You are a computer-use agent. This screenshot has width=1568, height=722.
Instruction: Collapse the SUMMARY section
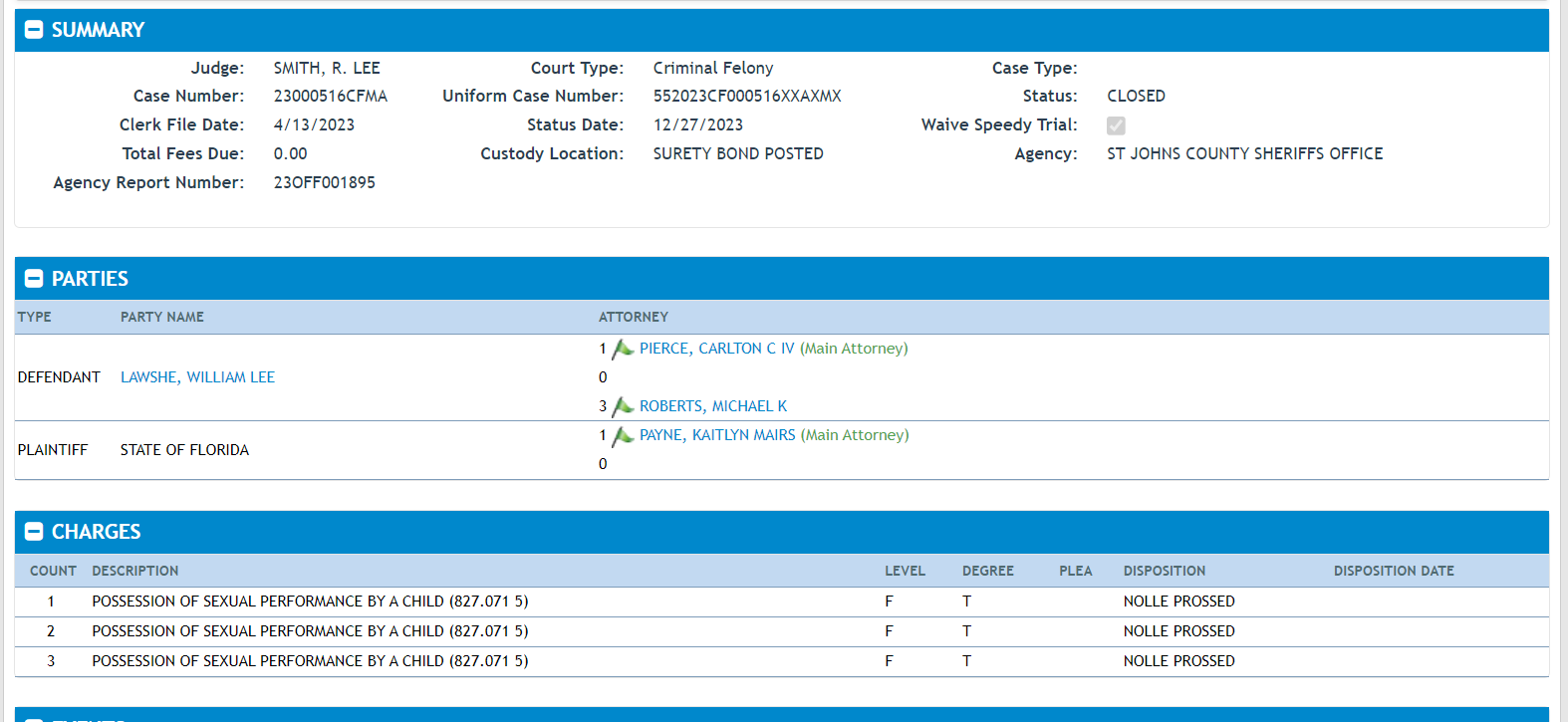pyautogui.click(x=34, y=30)
